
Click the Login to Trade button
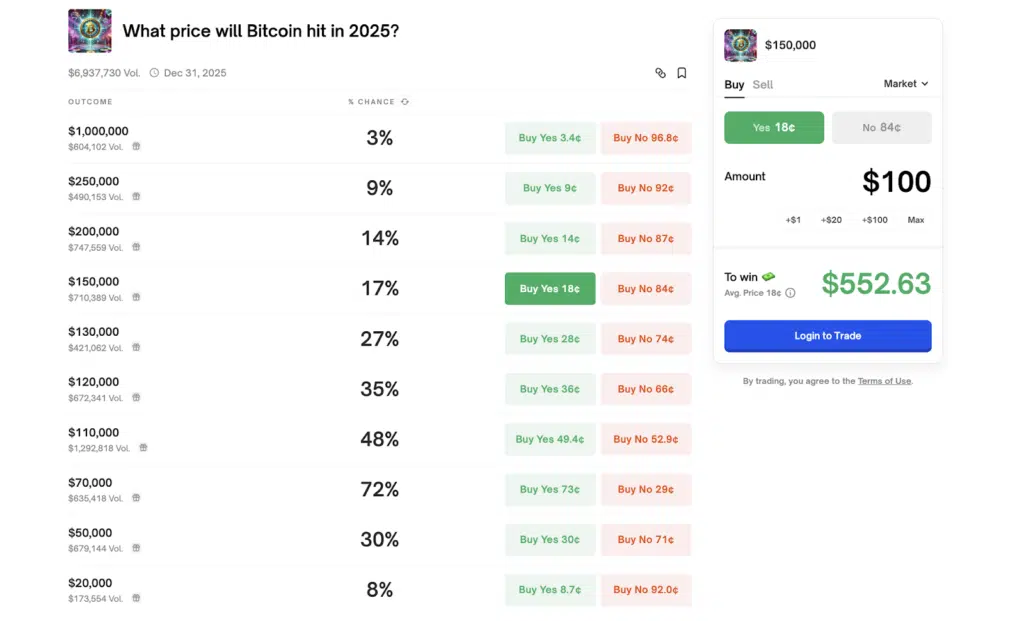(827, 336)
